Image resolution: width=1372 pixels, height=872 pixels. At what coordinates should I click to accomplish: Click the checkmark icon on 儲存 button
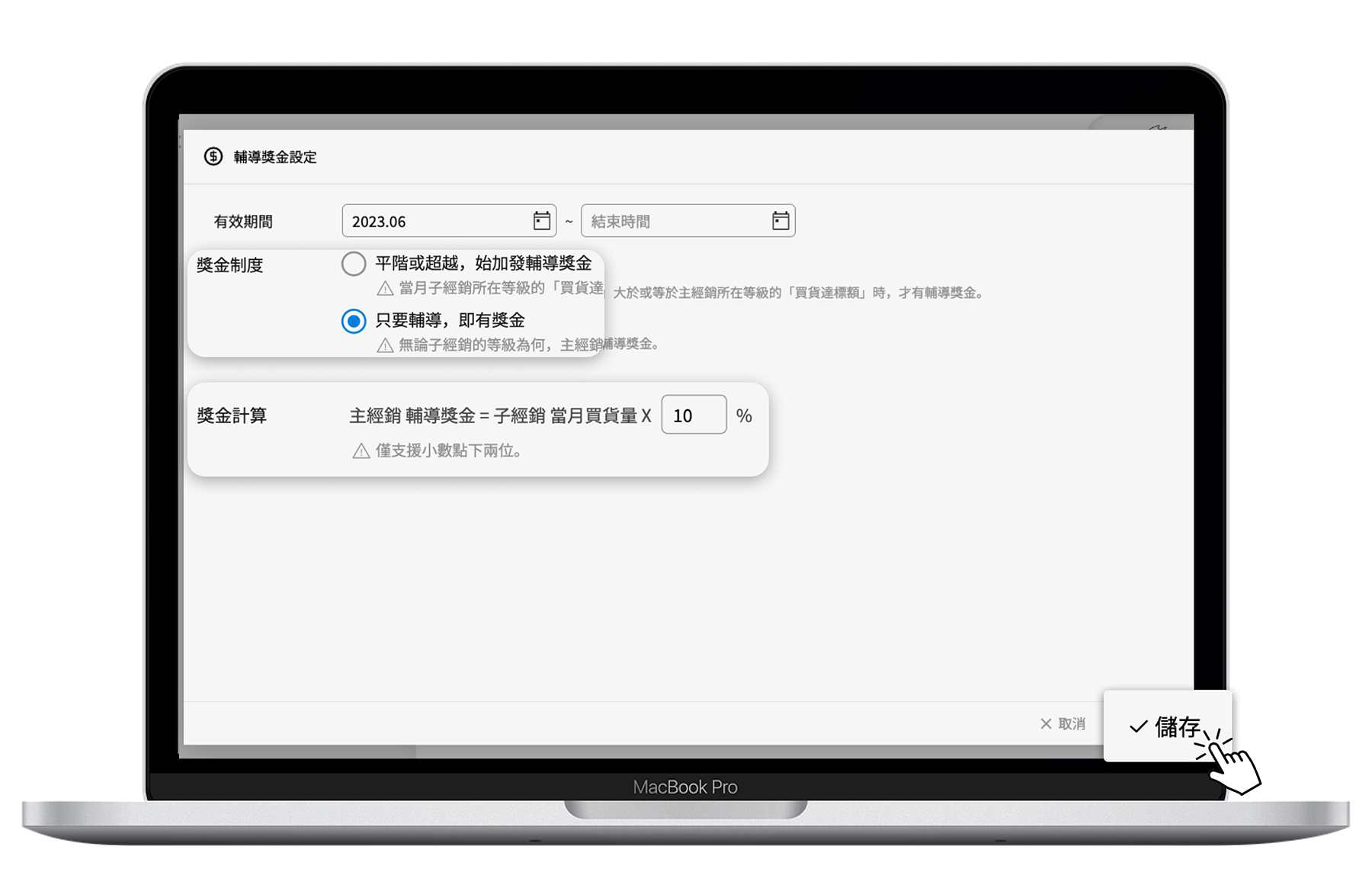click(1138, 727)
